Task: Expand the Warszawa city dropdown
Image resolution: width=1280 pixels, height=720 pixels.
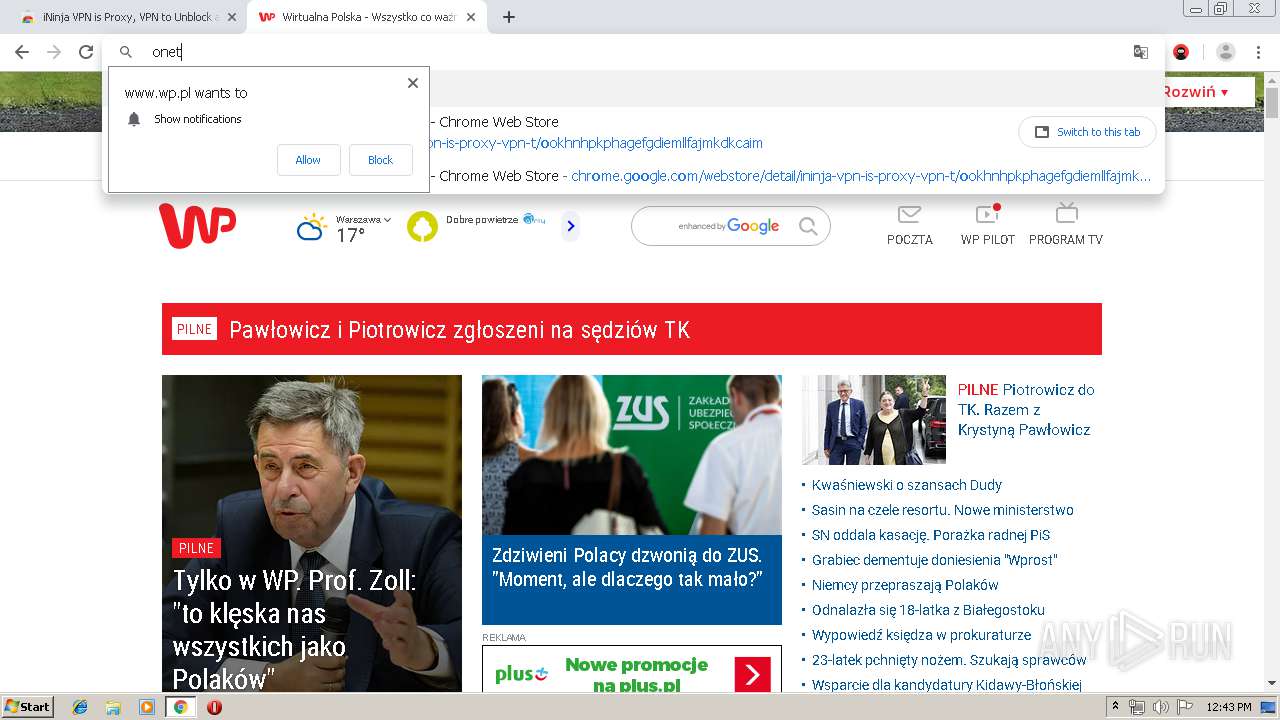Action: 363,219
